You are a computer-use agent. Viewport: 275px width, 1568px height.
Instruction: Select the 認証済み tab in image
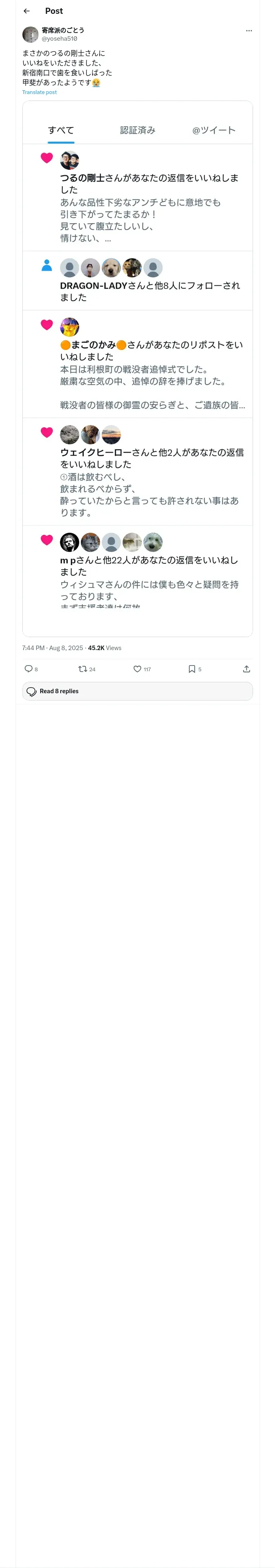point(138,130)
